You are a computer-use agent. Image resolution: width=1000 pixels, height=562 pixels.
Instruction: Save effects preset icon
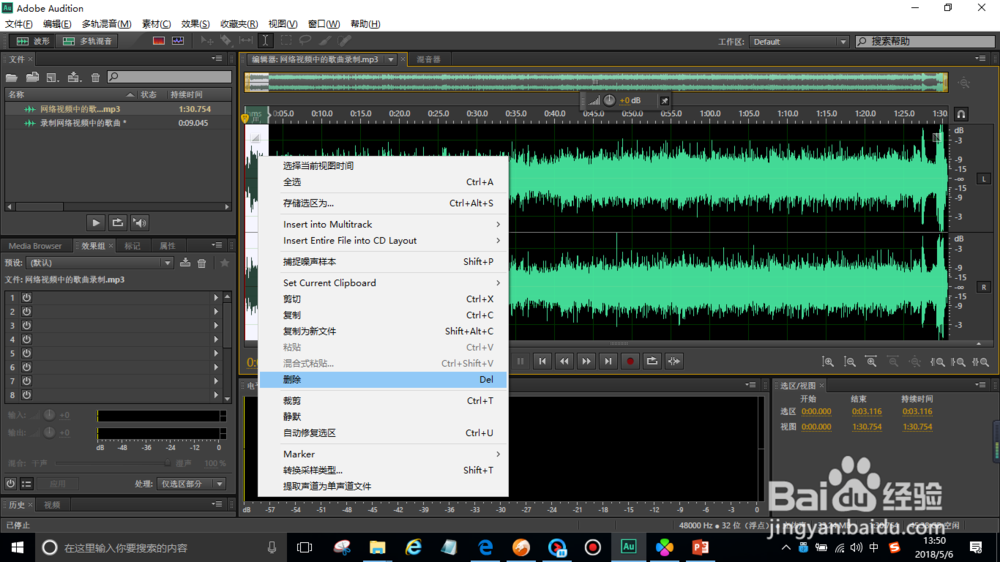coord(185,263)
